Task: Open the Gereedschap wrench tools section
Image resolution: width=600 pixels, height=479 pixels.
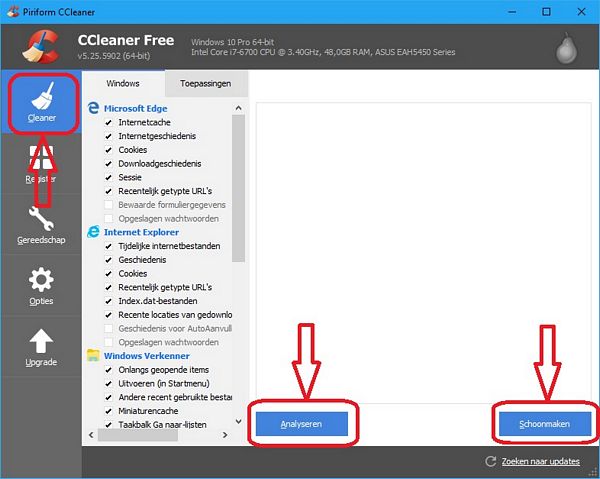Action: (41, 225)
